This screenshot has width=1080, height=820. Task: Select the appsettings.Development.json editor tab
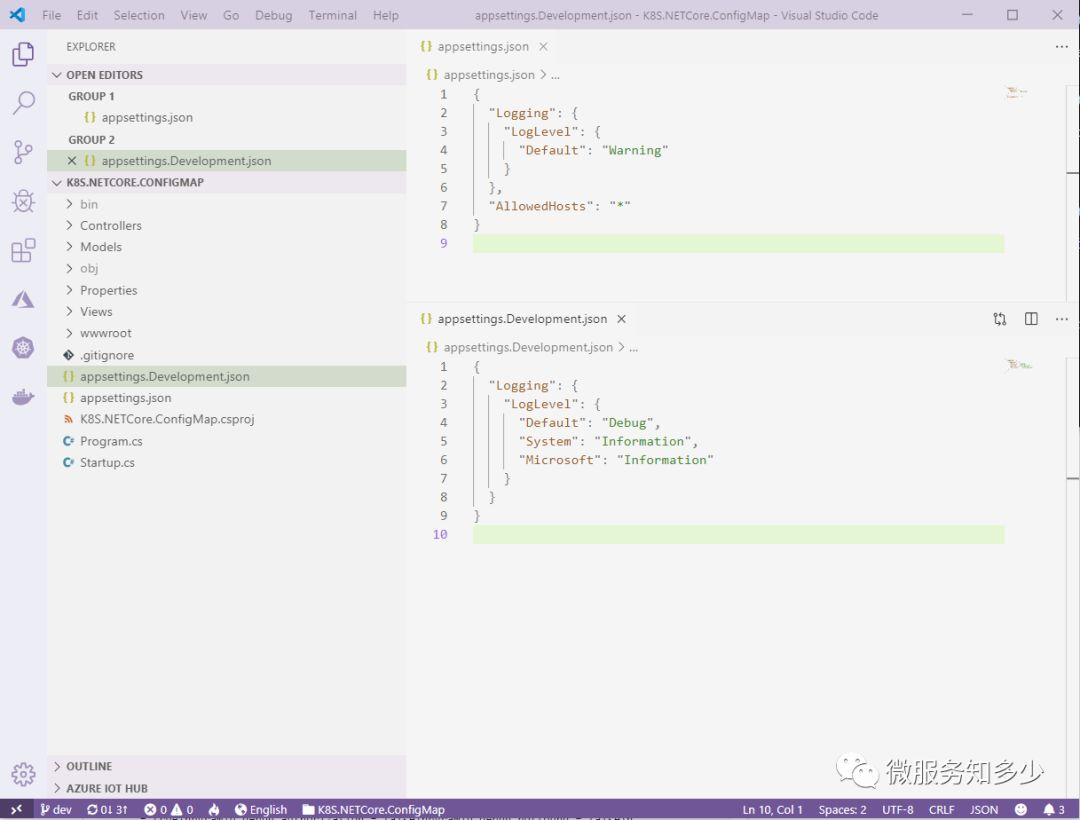[x=523, y=319]
